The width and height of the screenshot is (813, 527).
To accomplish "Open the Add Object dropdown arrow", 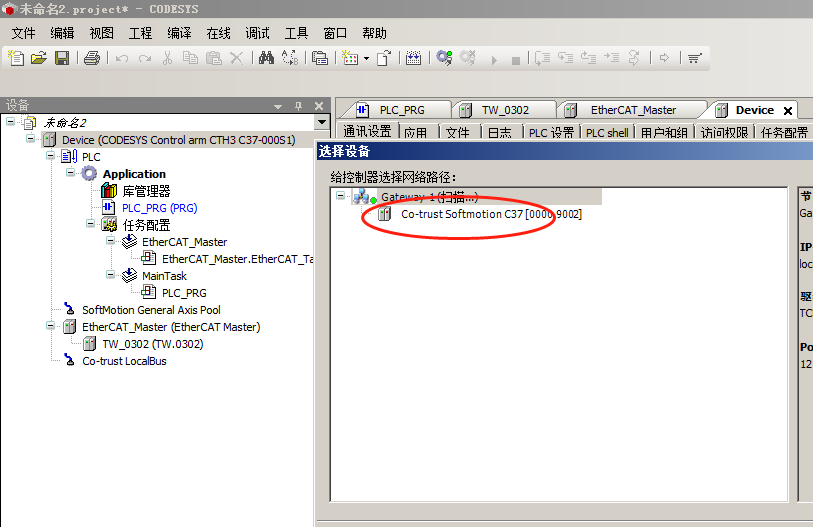I will tap(366, 59).
